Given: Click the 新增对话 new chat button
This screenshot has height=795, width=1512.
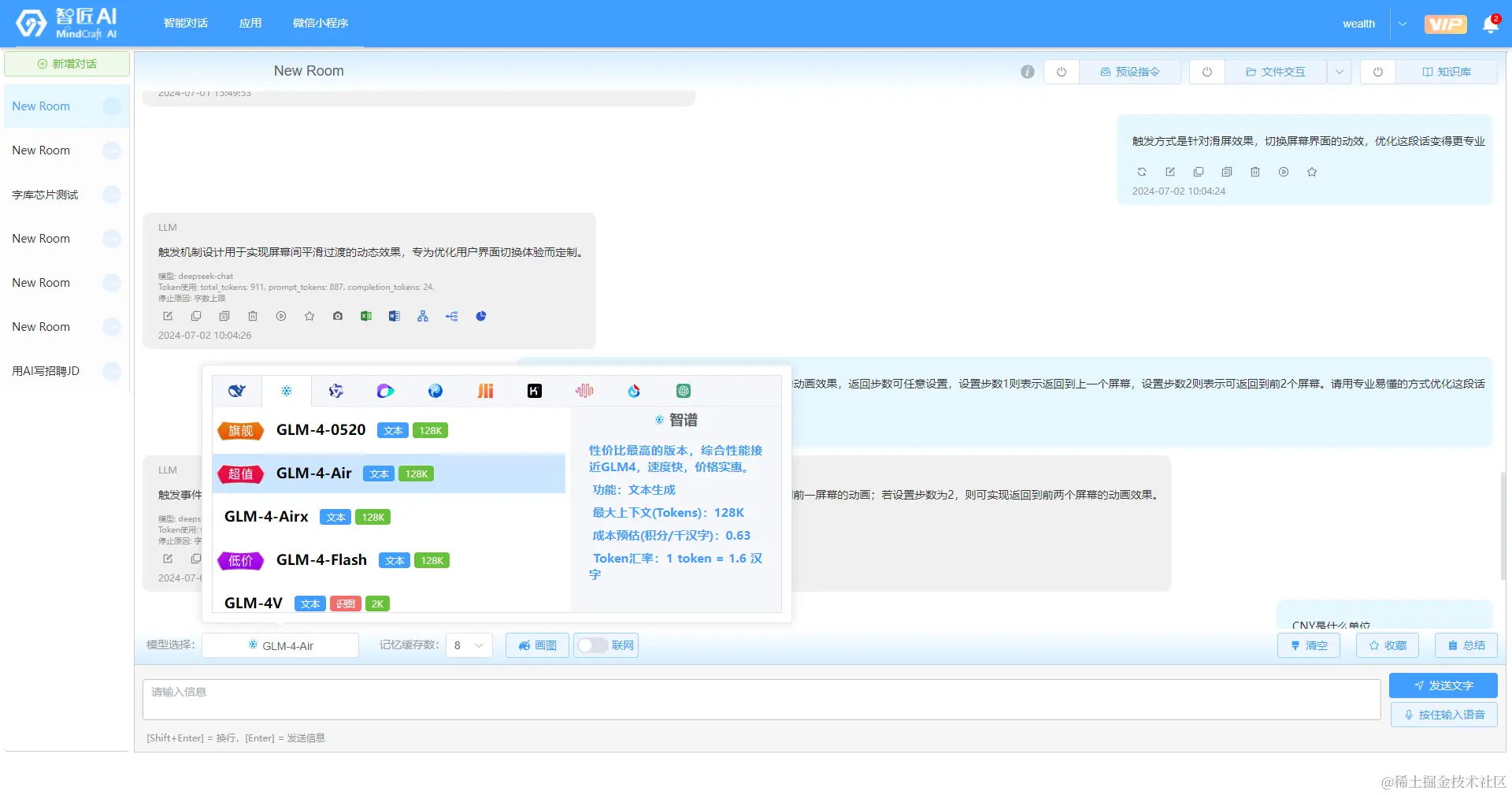Looking at the screenshot, I should [x=67, y=63].
